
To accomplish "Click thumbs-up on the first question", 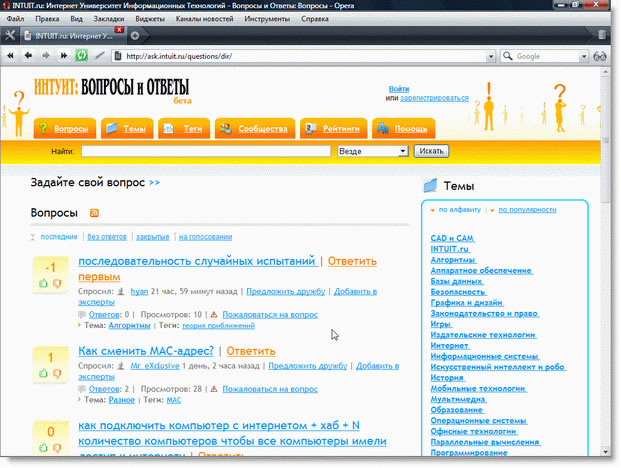I will [44, 284].
